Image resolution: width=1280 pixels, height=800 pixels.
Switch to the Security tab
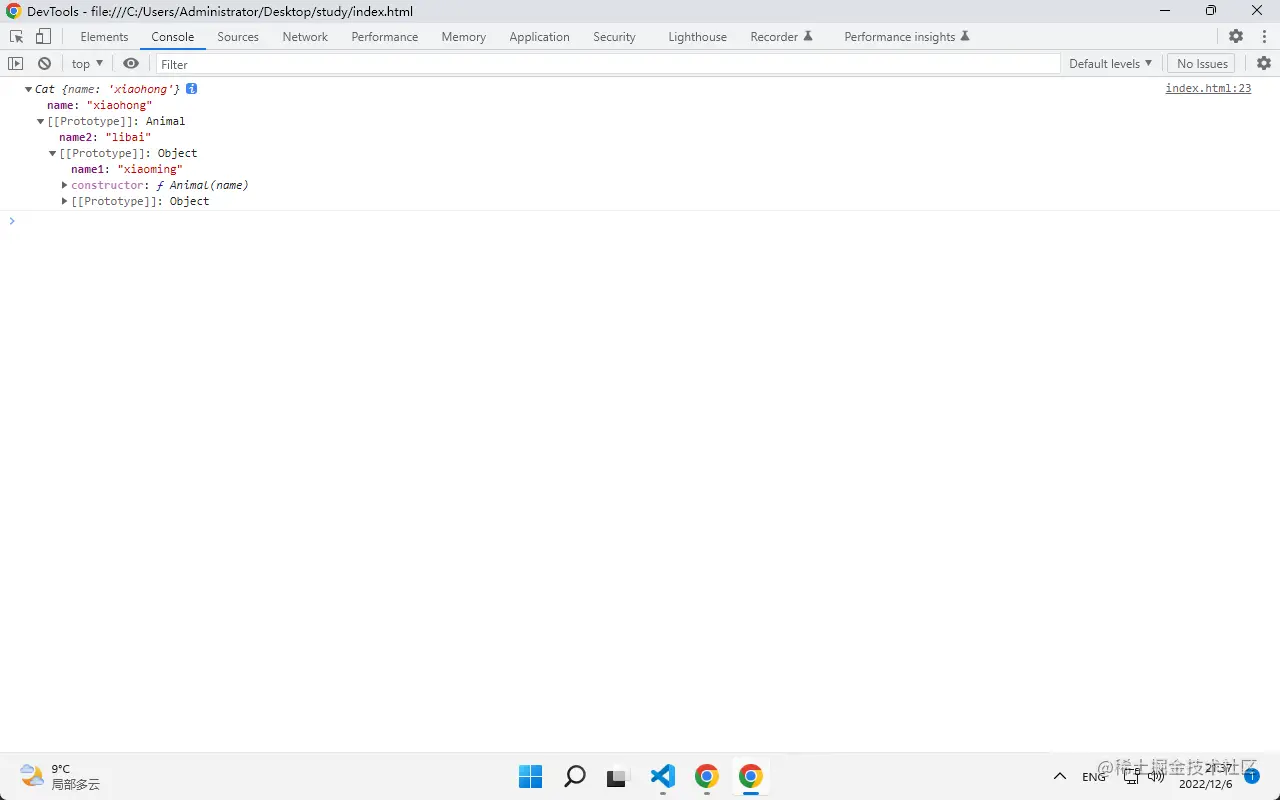click(x=614, y=37)
